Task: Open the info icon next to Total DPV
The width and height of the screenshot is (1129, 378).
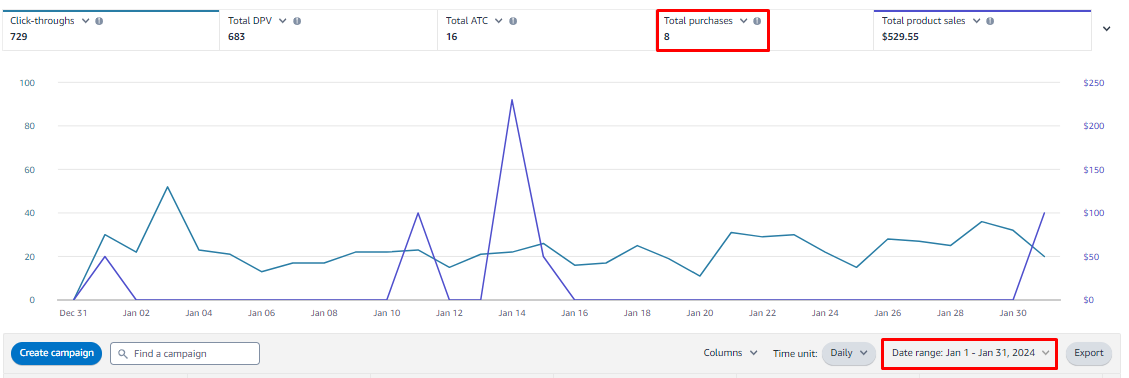Action: [297, 21]
